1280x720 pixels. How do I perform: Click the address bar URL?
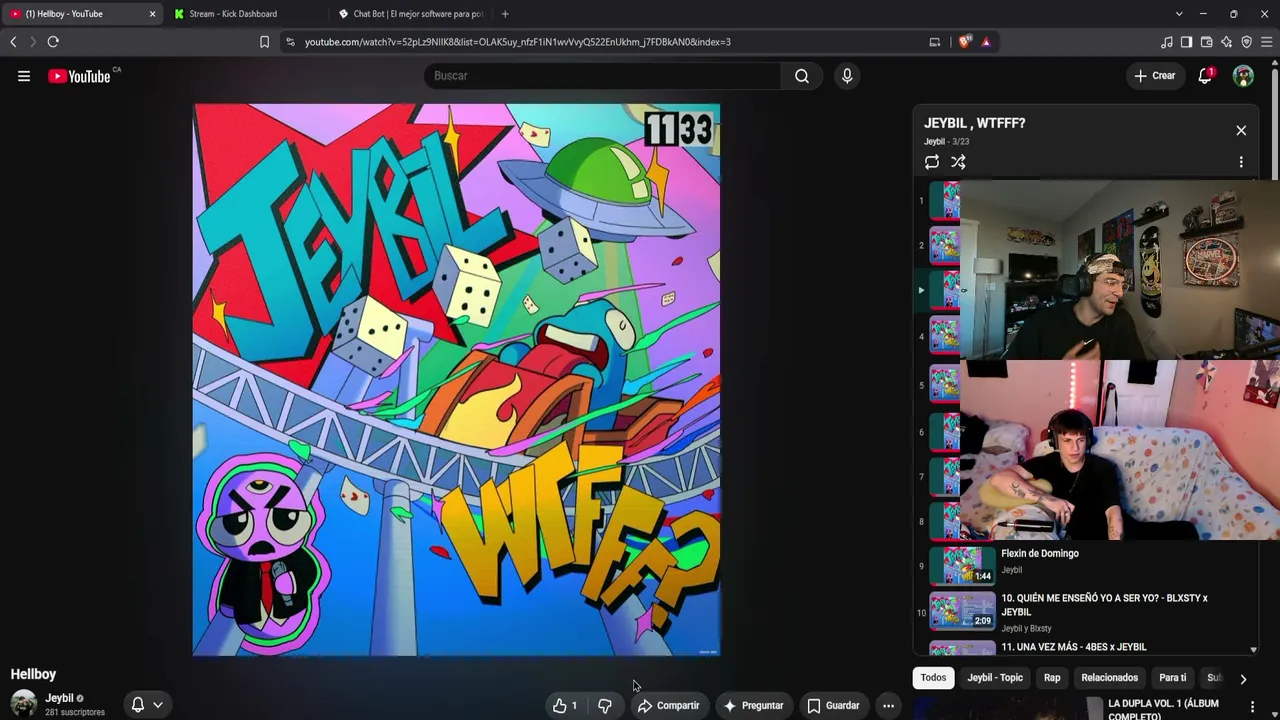pos(518,42)
